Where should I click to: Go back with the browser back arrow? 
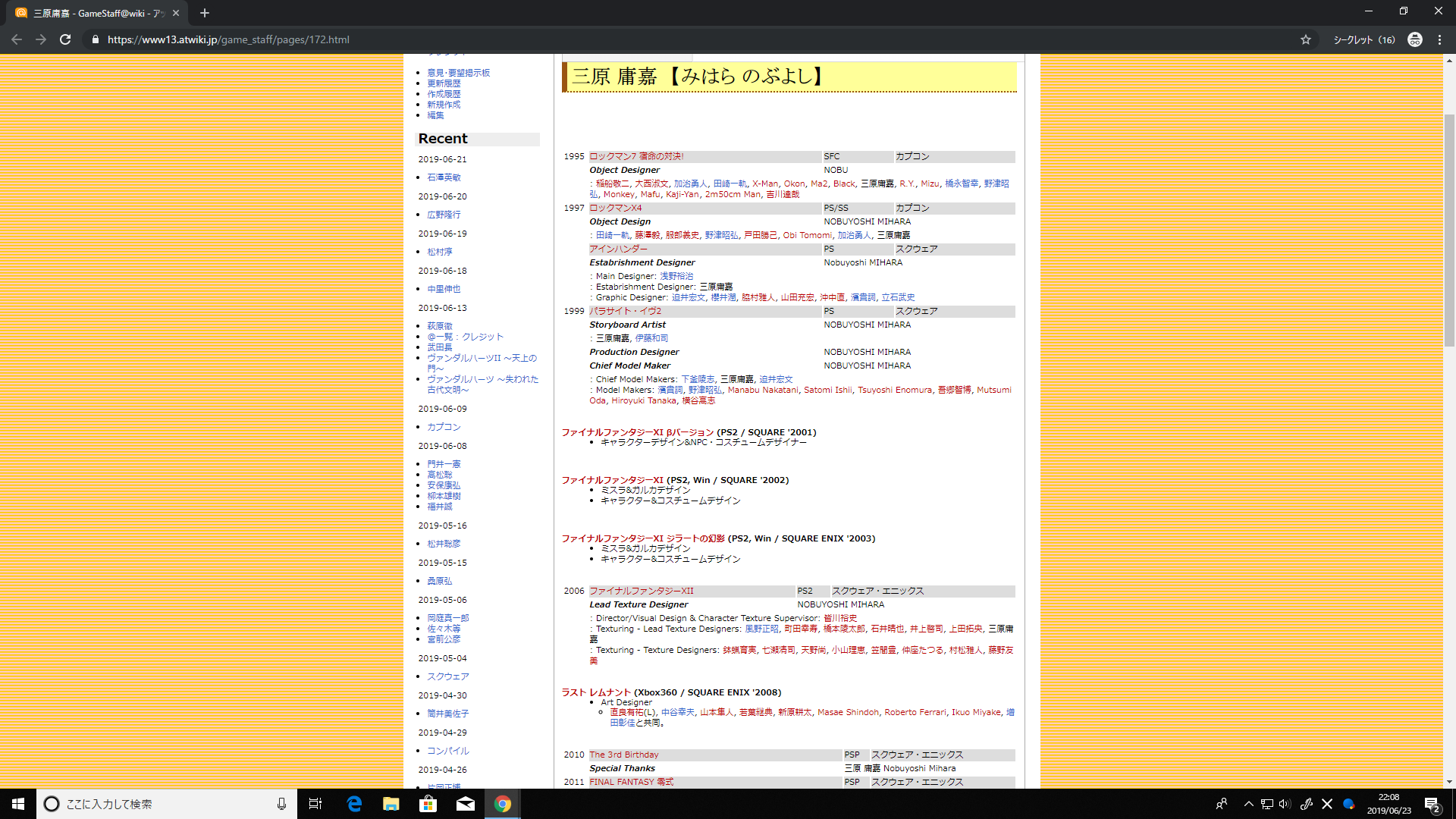(17, 39)
